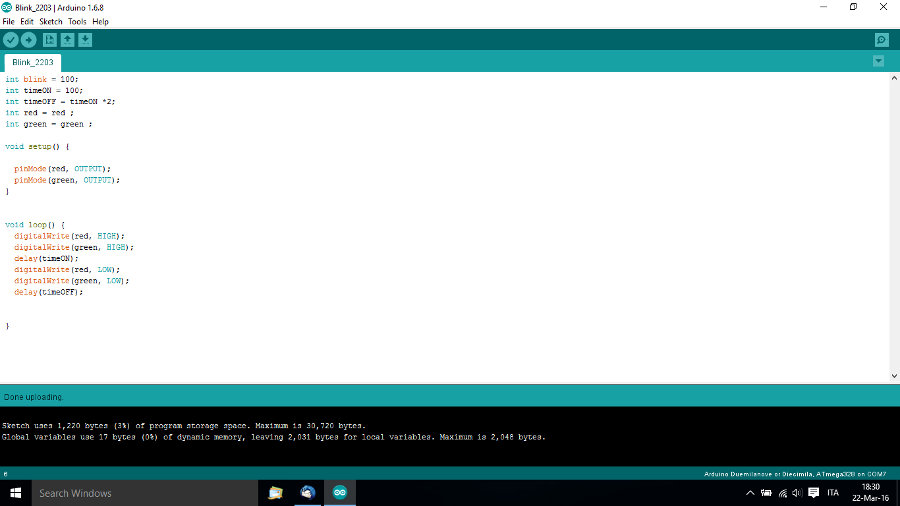Minimize the Arduino window

click(824, 7)
